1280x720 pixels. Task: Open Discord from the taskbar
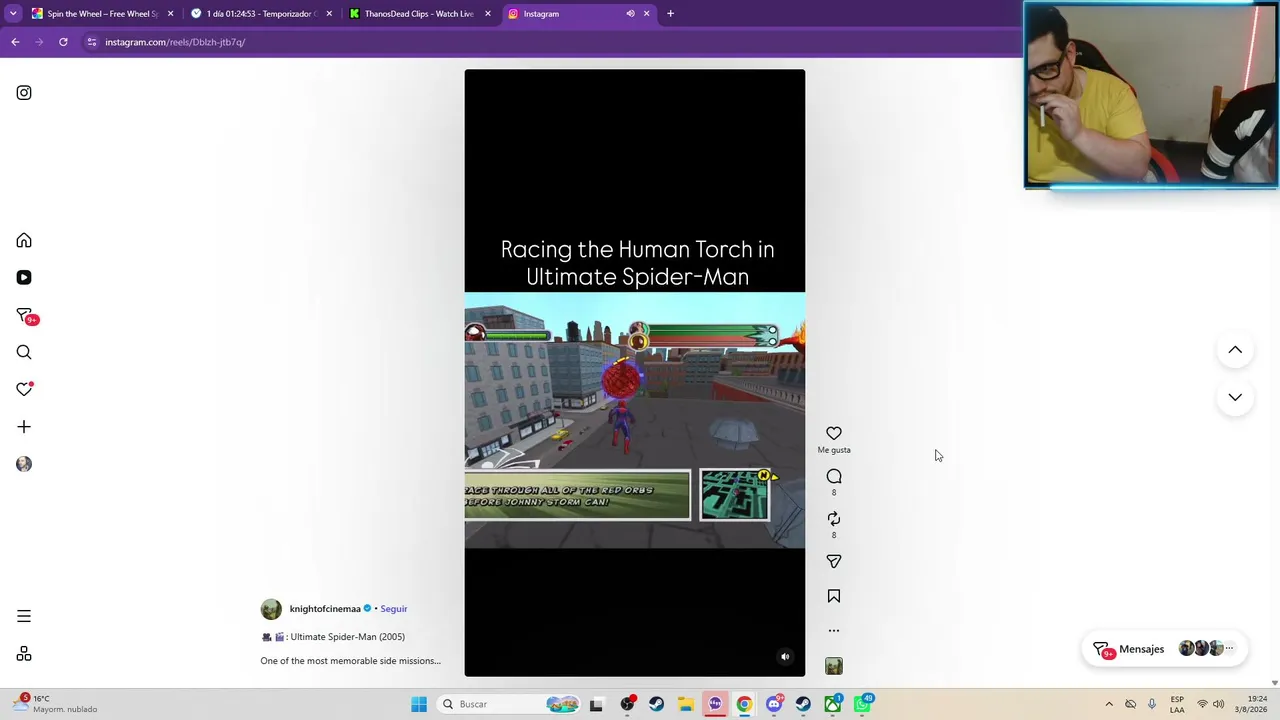tap(774, 705)
